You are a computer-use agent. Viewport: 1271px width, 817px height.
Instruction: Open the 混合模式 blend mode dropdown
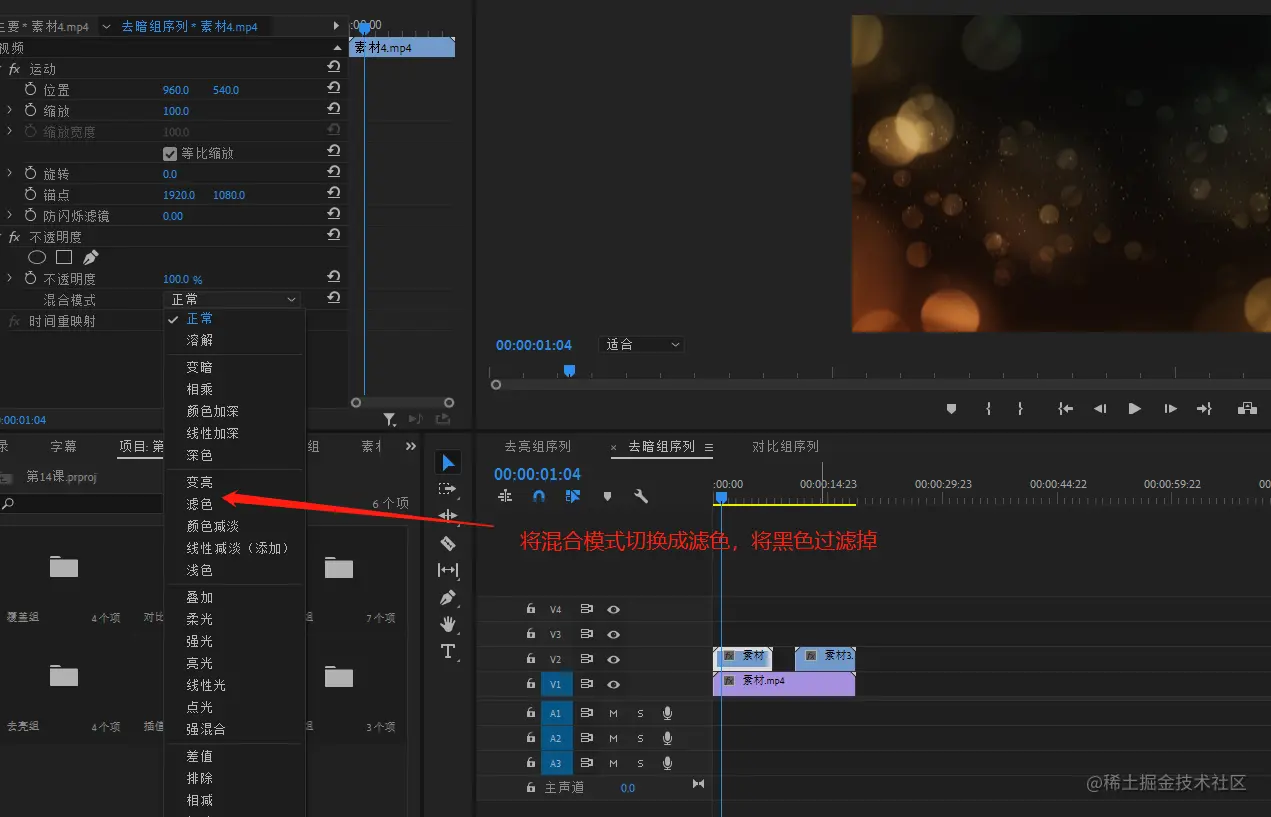point(231,299)
